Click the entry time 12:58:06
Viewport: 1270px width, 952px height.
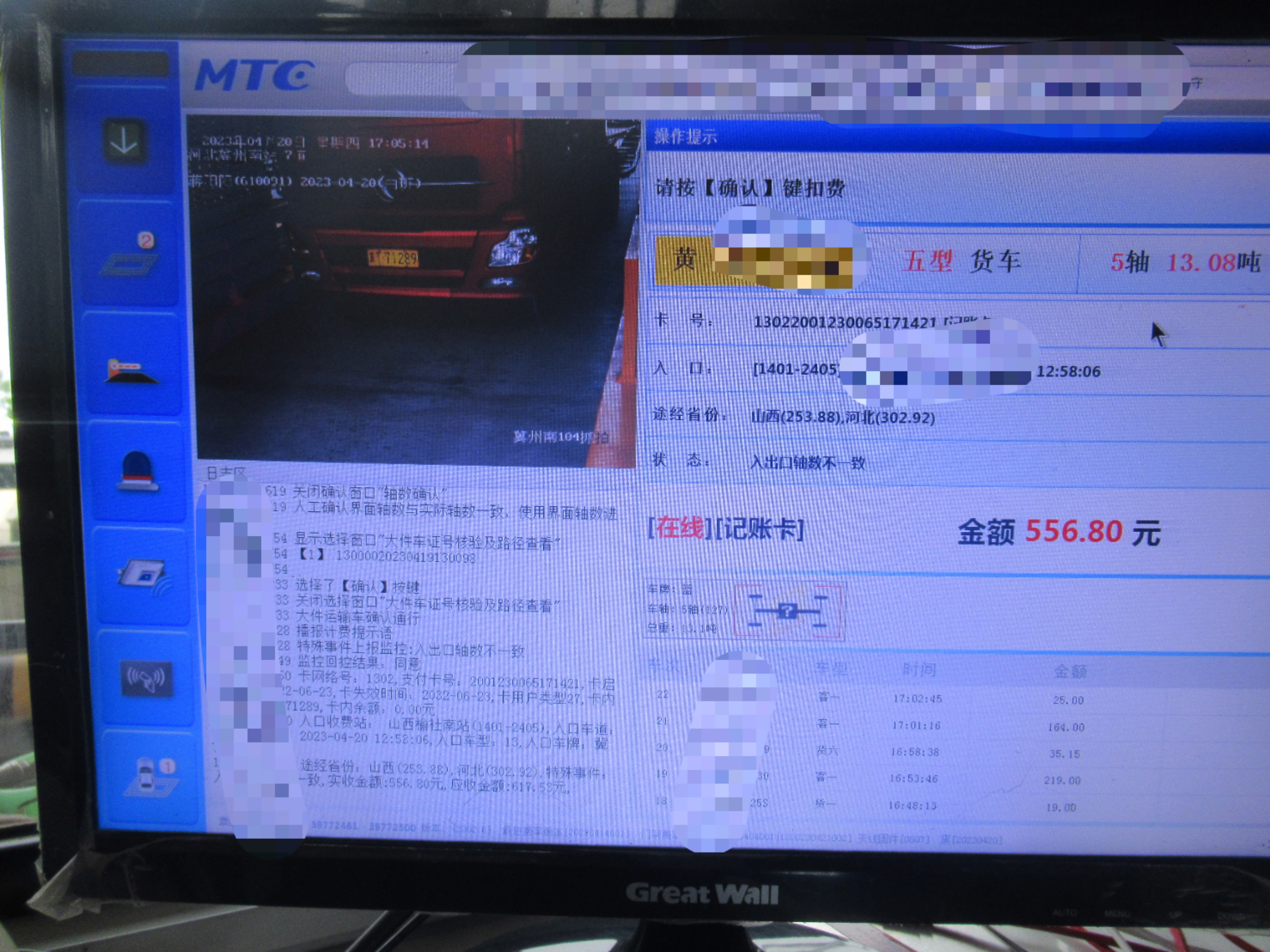tap(1068, 371)
